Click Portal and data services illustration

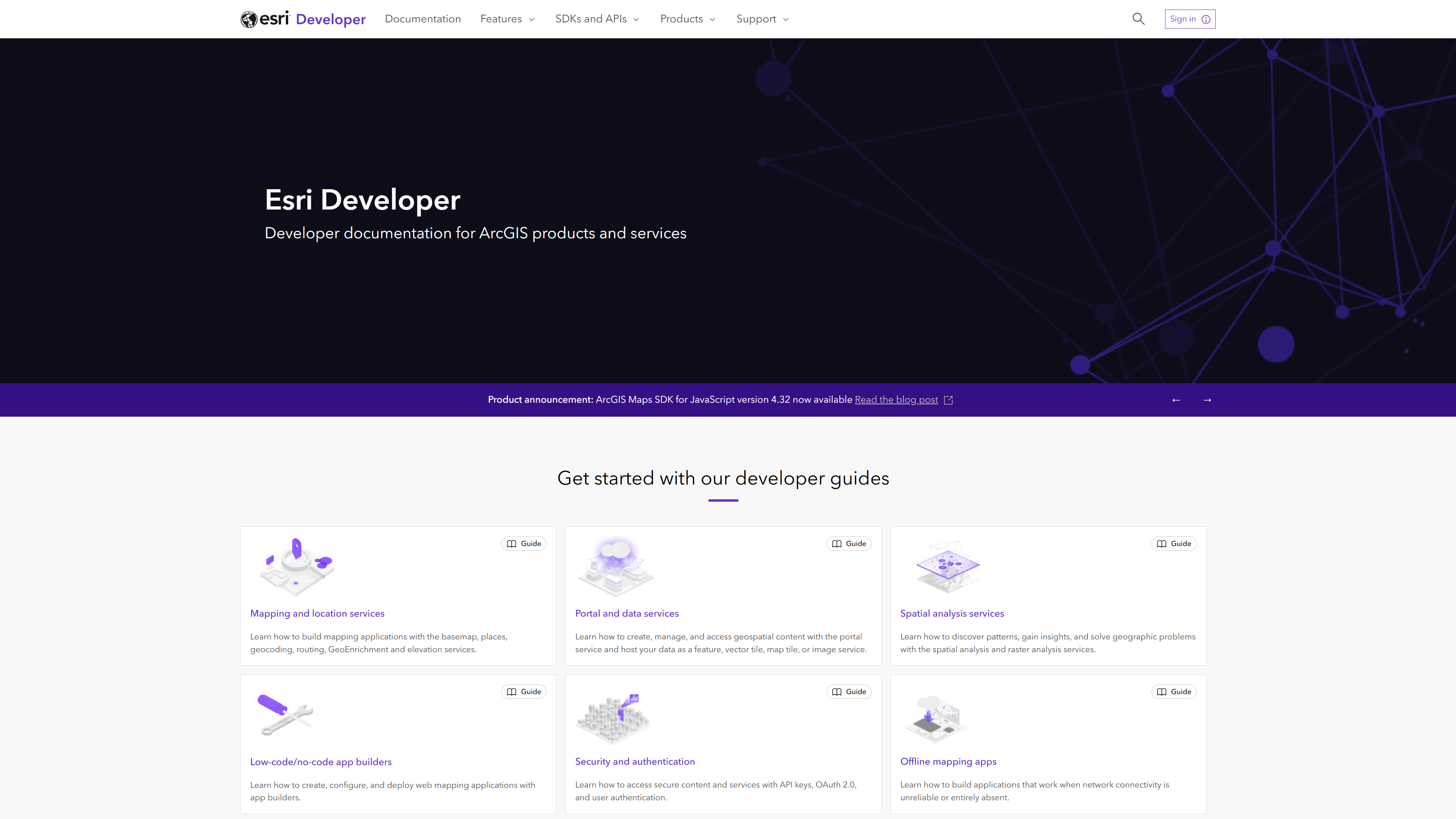pos(615,567)
